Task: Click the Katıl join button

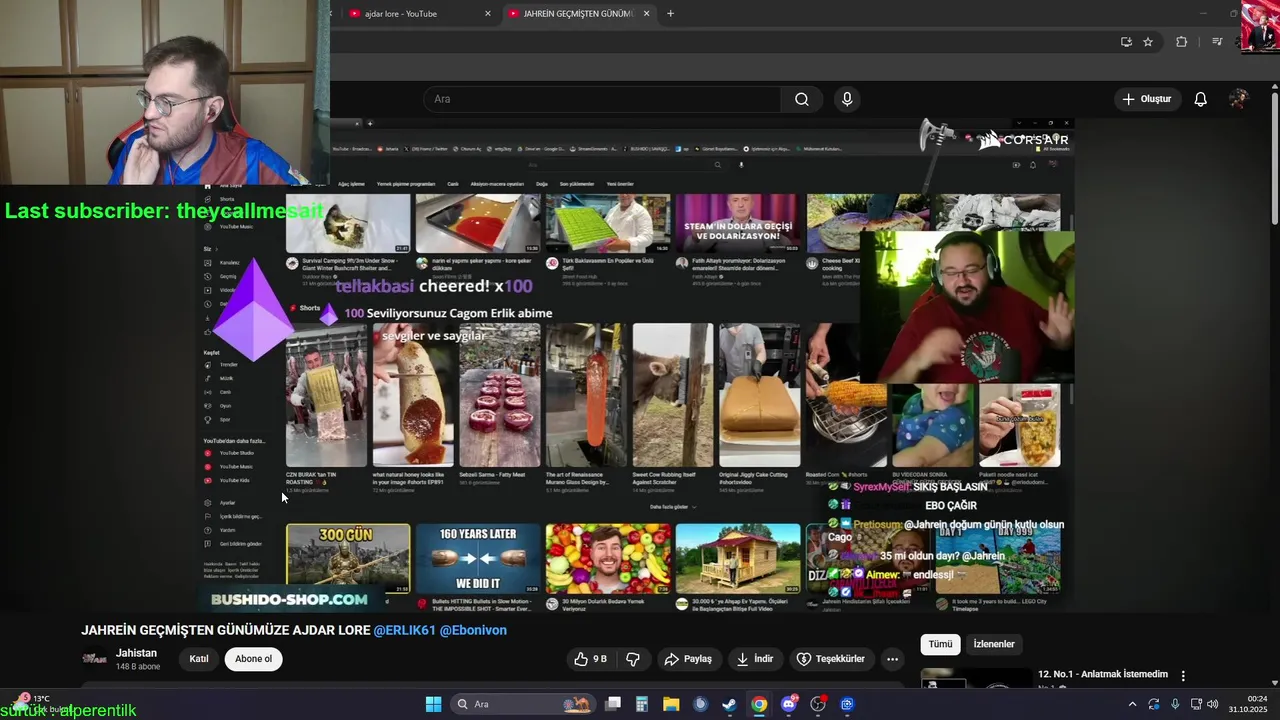Action: click(199, 659)
